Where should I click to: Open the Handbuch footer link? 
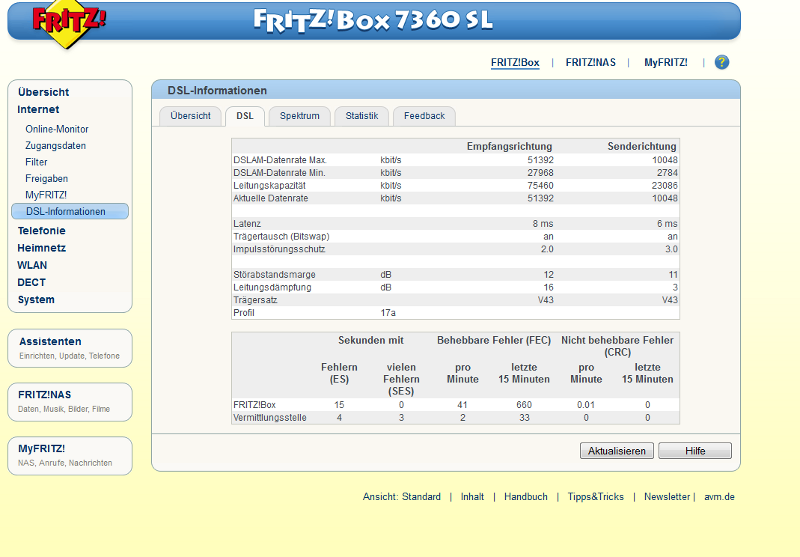(x=526, y=497)
